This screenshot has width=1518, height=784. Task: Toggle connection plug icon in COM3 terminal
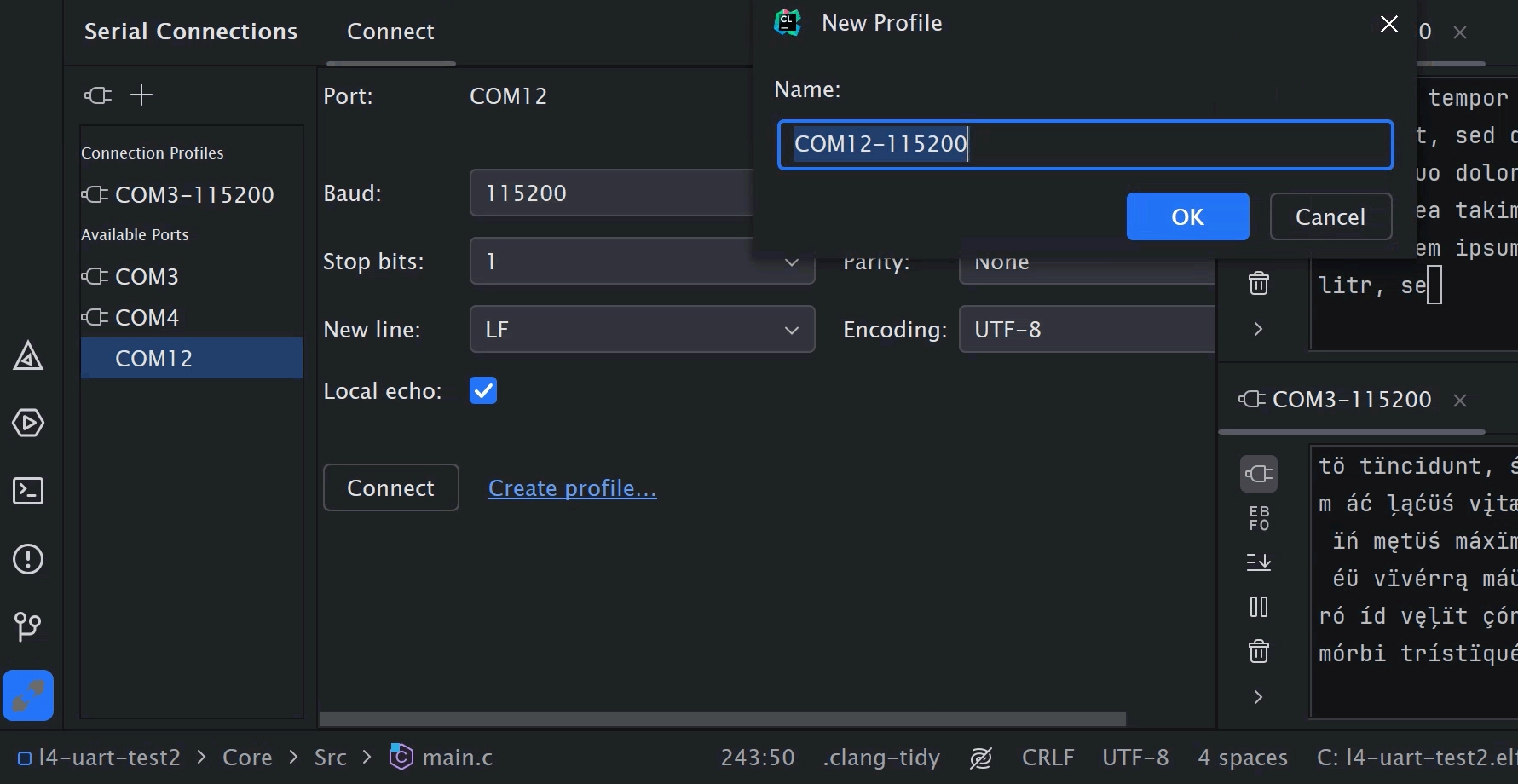click(x=1259, y=474)
